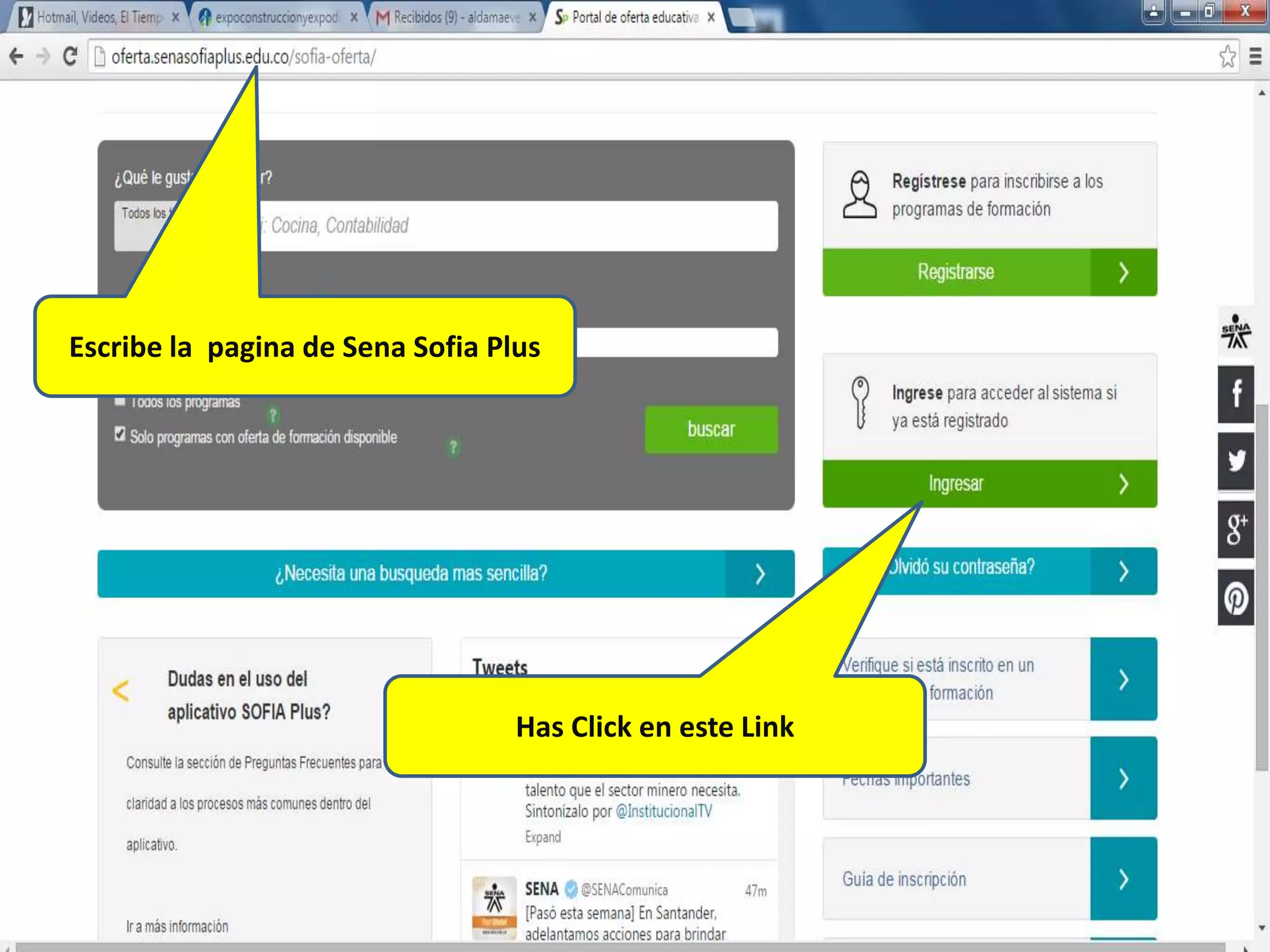This screenshot has width=1270, height=952.
Task: Toggle 'Solo programas con oferta' checkbox
Action: (x=120, y=434)
